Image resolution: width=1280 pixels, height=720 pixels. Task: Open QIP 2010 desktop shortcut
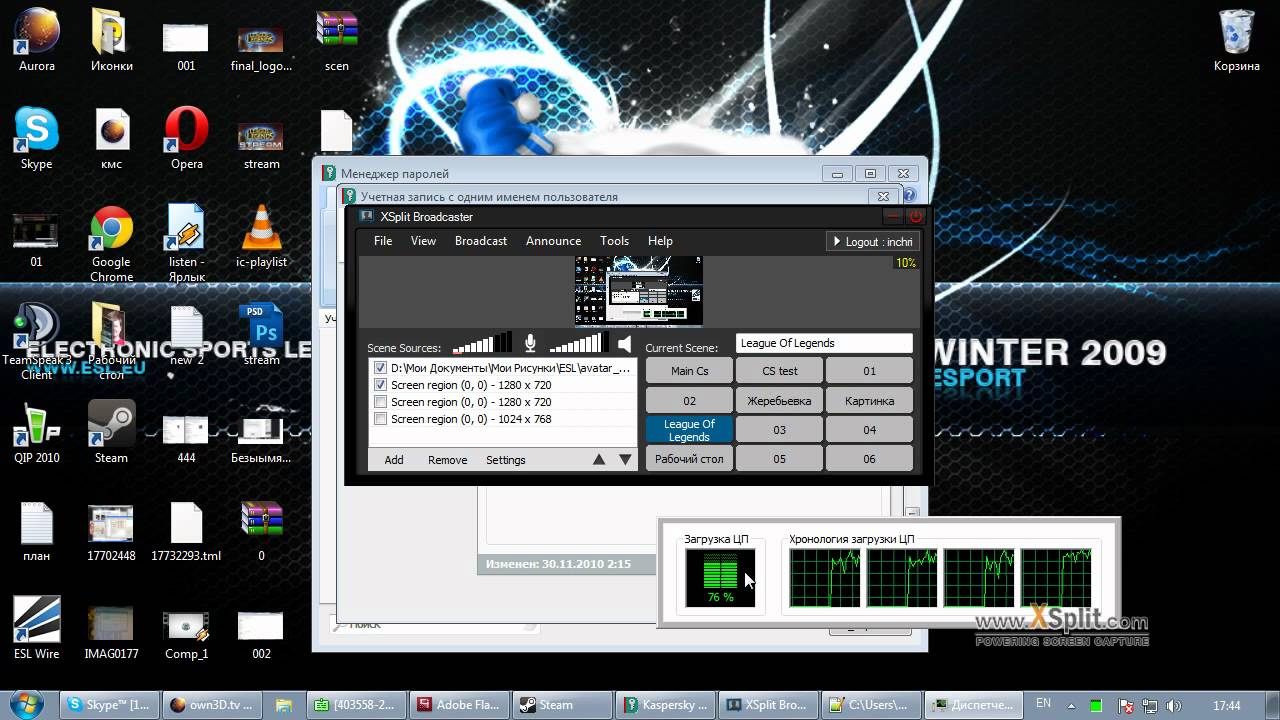click(x=37, y=433)
